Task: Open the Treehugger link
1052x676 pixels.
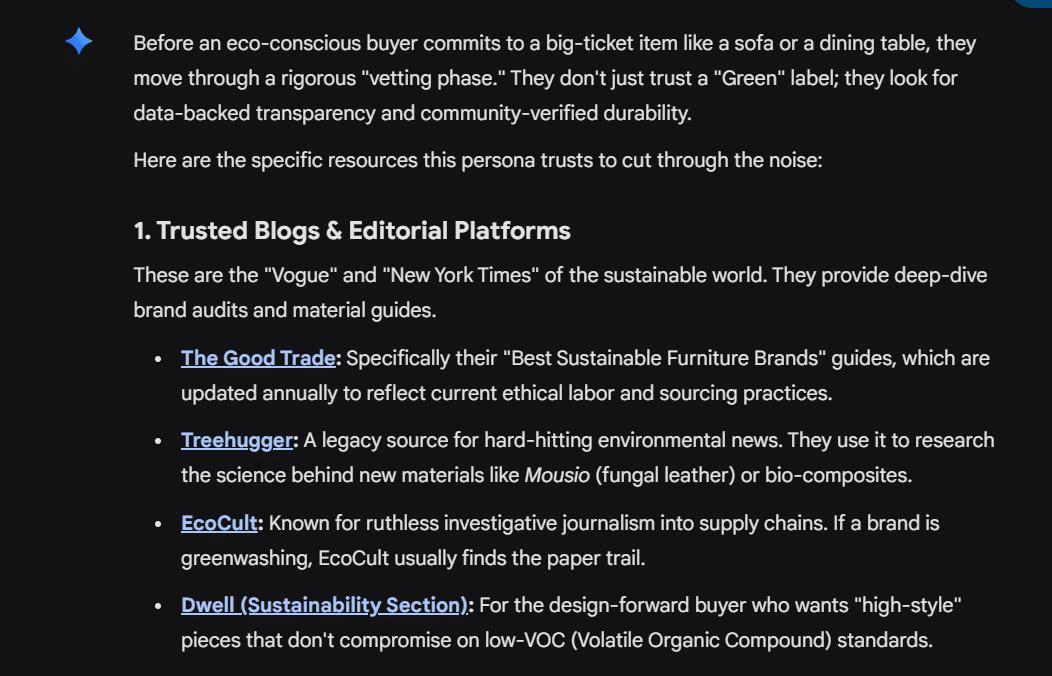Action: click(236, 440)
